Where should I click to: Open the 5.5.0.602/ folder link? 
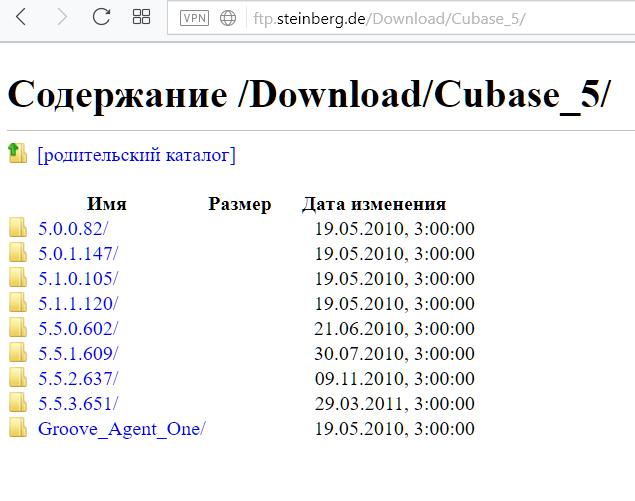point(78,329)
